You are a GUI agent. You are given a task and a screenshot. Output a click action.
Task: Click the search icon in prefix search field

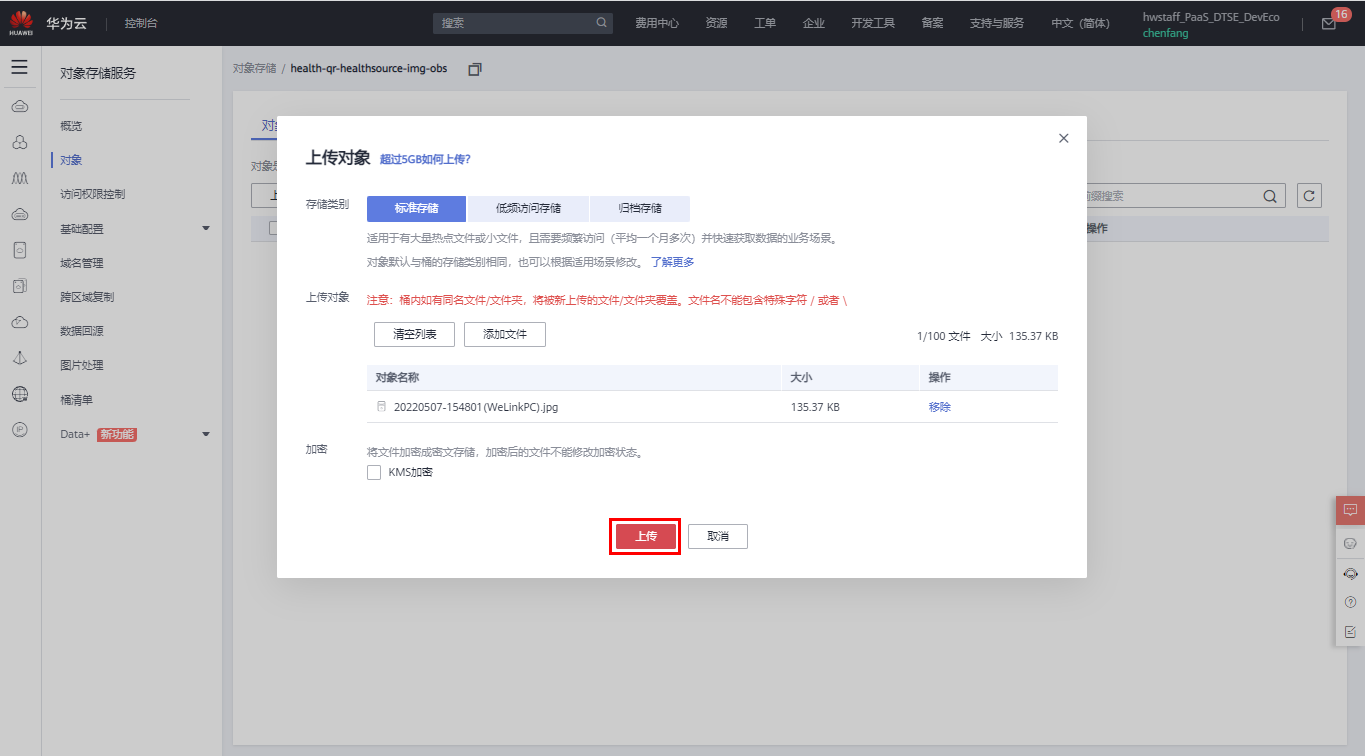pyautogui.click(x=1270, y=196)
